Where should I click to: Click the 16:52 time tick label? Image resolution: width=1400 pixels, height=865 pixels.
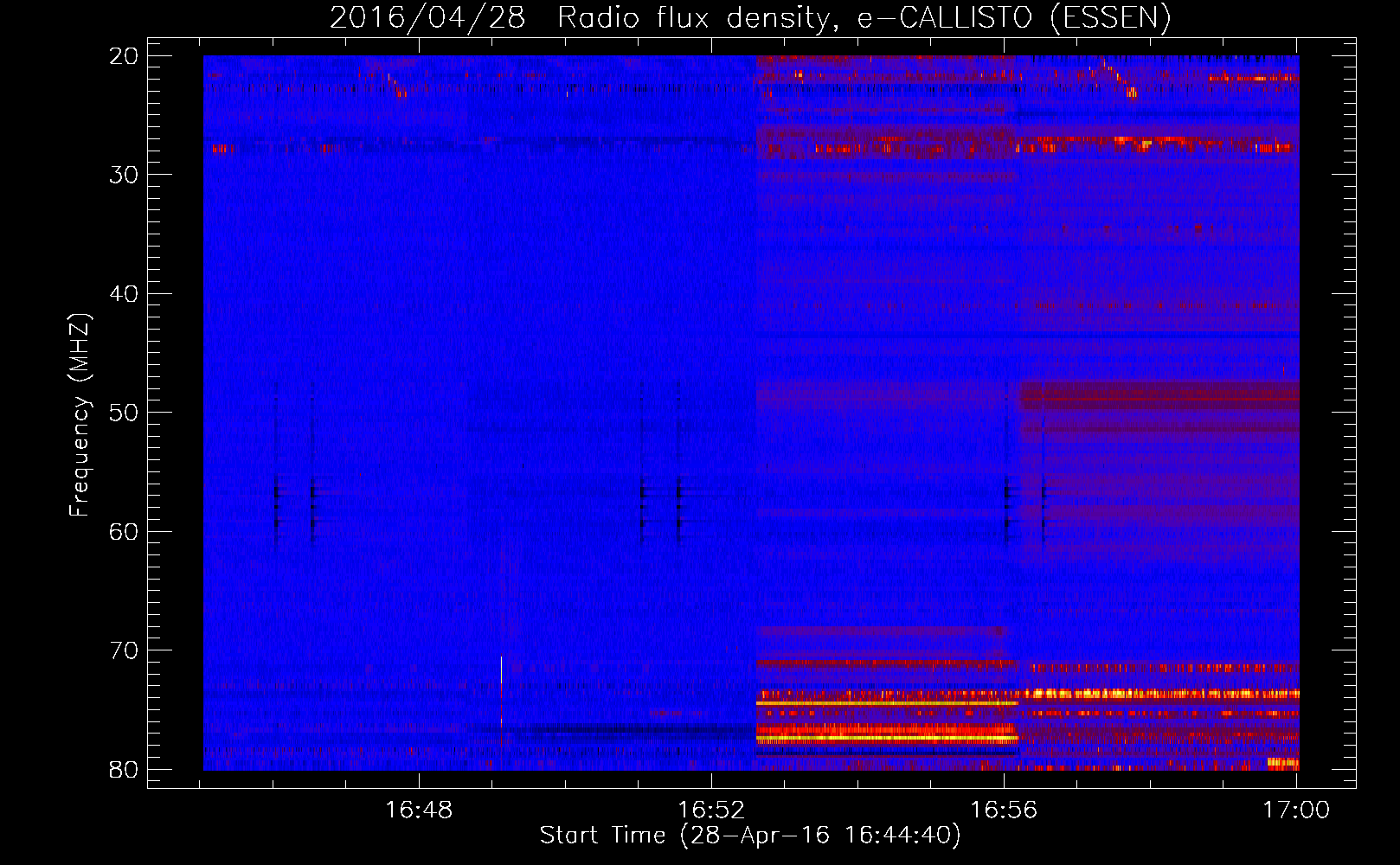[711, 811]
